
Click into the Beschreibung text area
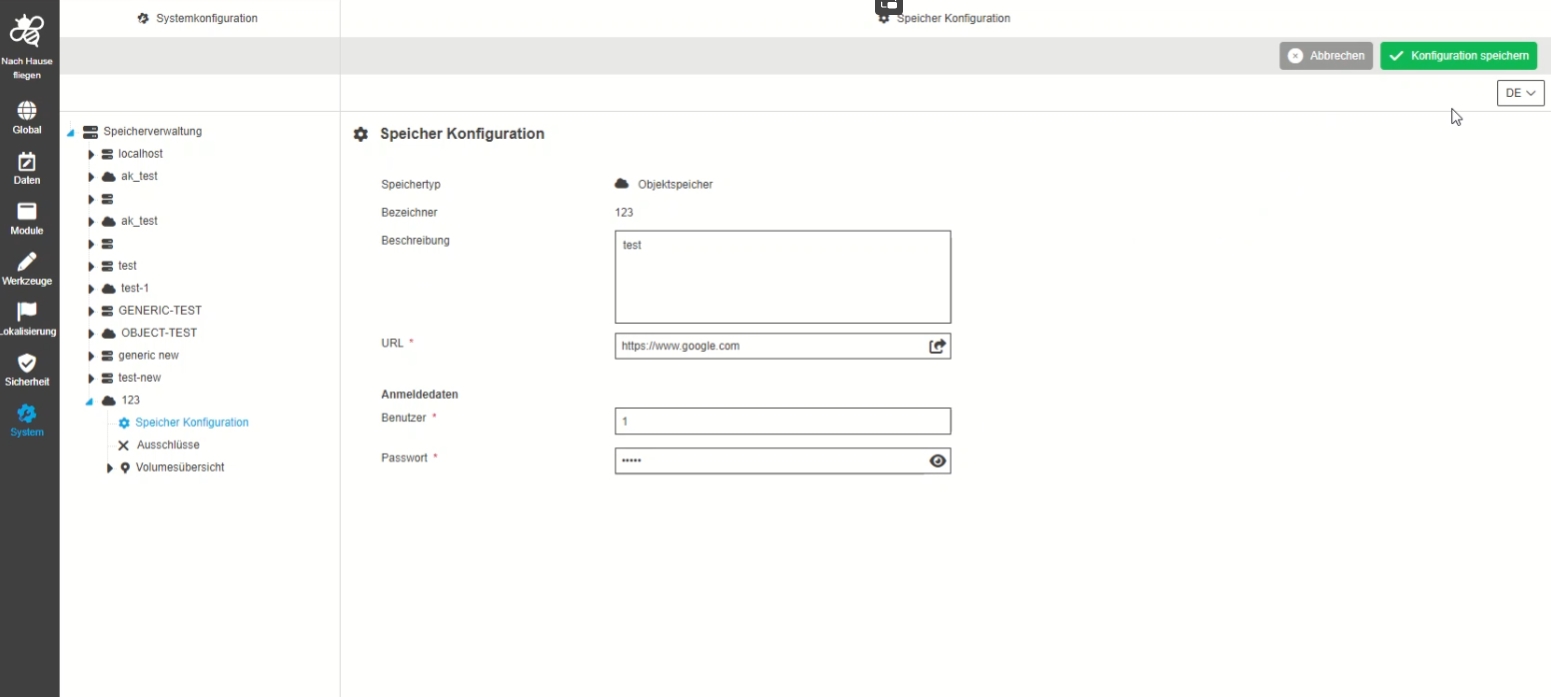(x=782, y=277)
